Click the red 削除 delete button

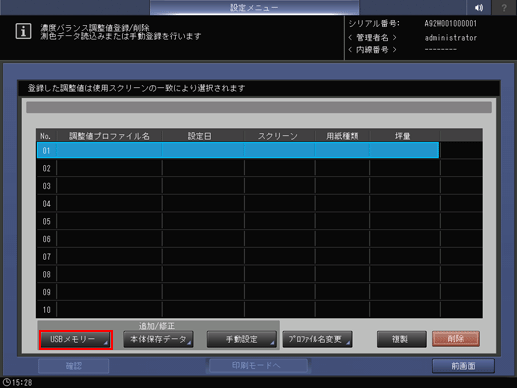click(x=456, y=339)
